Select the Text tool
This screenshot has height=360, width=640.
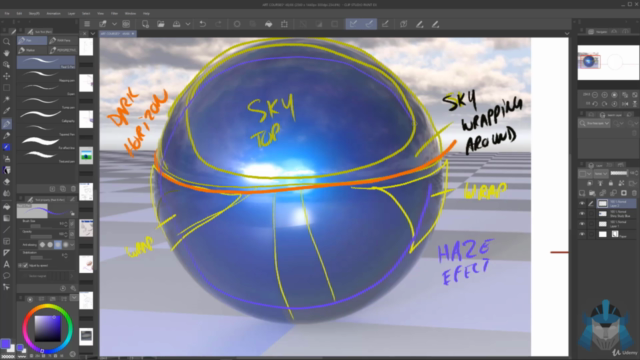(7, 264)
